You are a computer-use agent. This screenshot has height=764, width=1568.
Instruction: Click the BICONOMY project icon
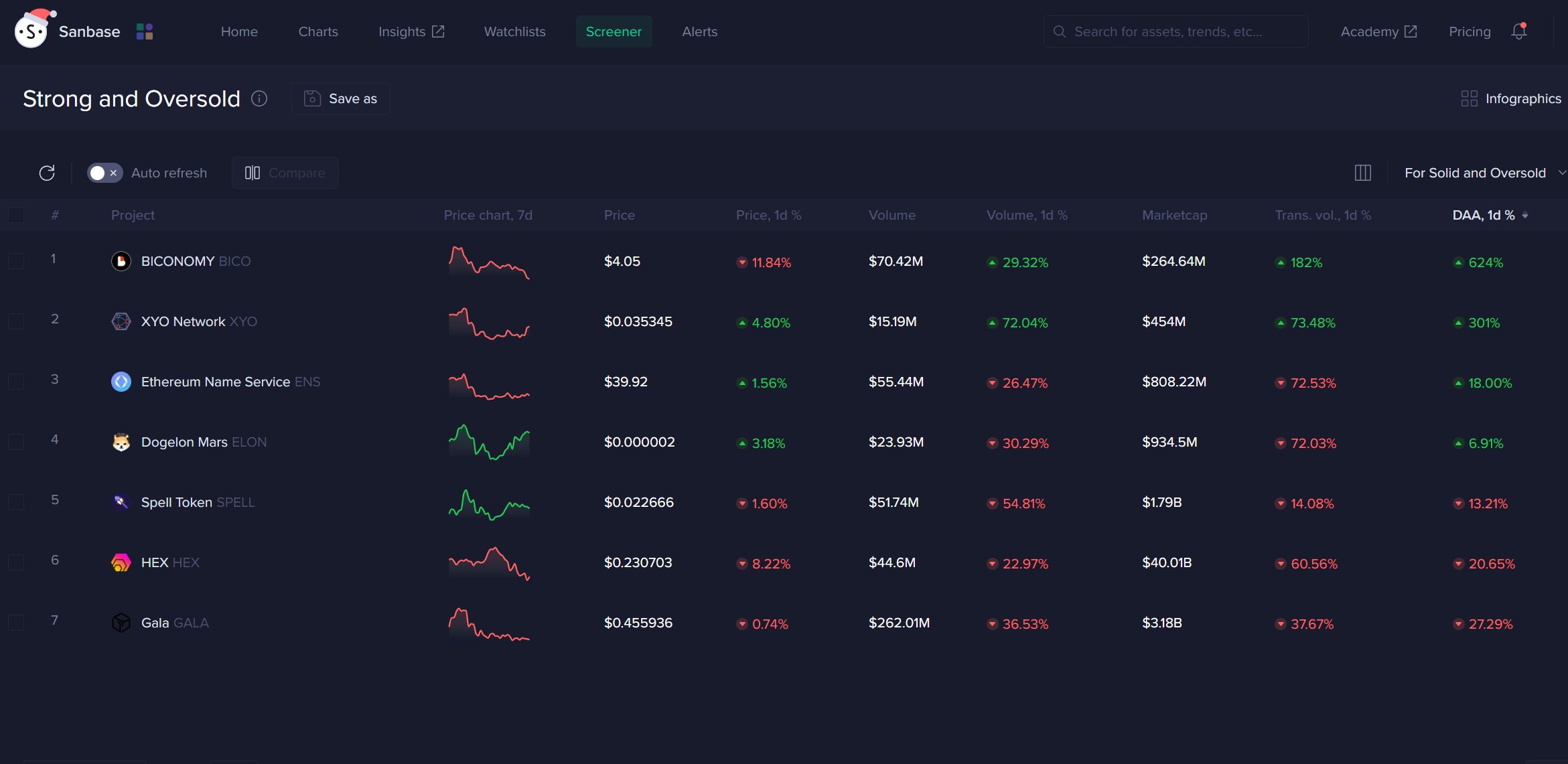click(x=121, y=261)
